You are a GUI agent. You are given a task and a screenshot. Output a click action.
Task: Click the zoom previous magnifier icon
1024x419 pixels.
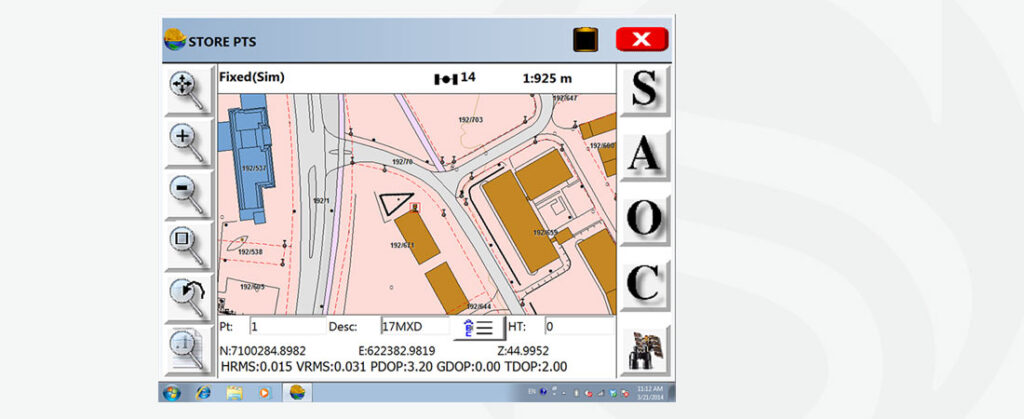187,298
